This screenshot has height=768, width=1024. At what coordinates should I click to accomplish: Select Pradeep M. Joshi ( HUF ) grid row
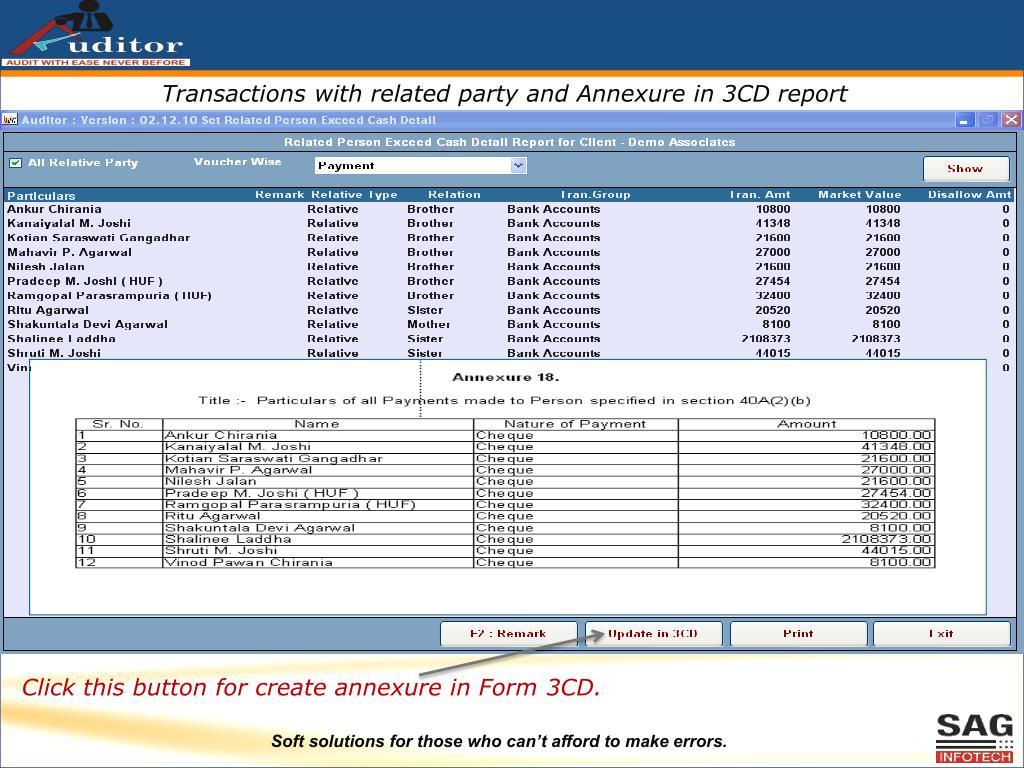[509, 281]
